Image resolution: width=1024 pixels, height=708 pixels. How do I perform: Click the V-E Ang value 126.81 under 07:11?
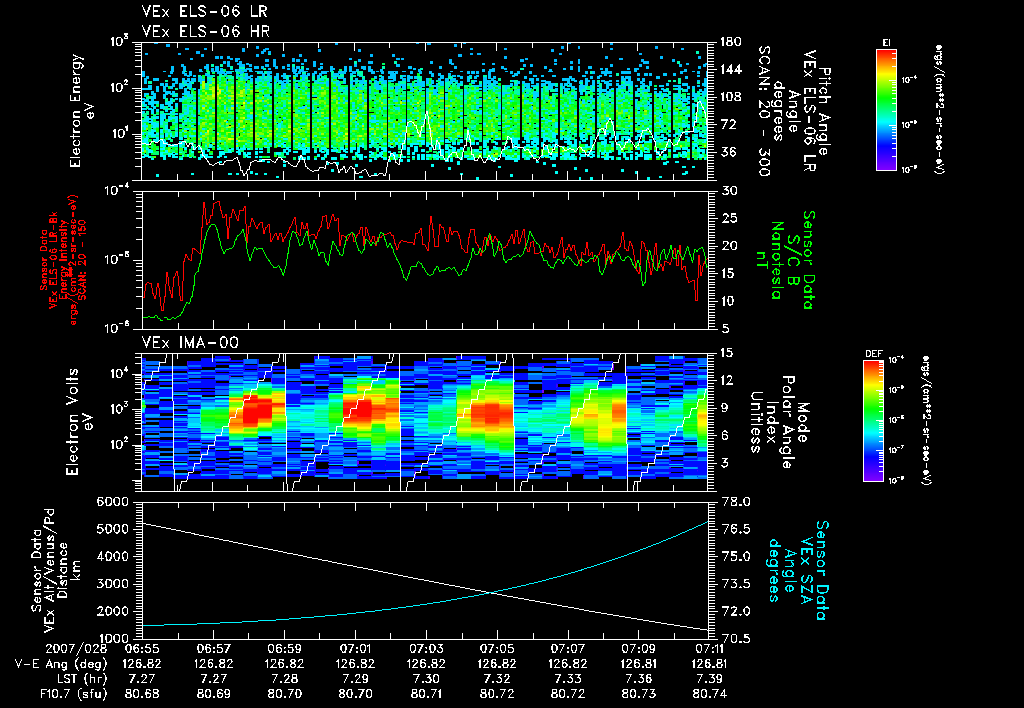click(710, 664)
